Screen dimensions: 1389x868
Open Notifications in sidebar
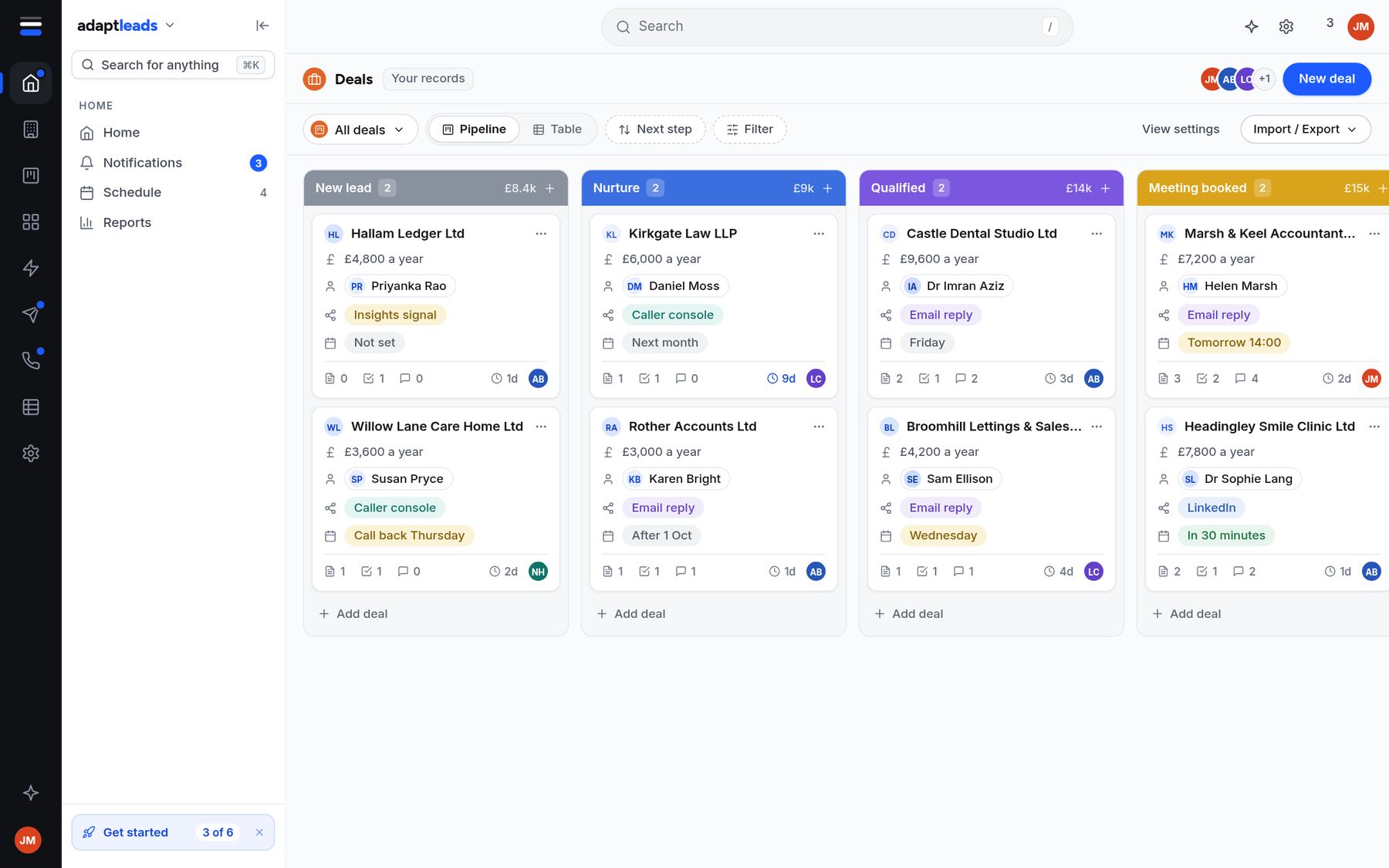tap(173, 163)
